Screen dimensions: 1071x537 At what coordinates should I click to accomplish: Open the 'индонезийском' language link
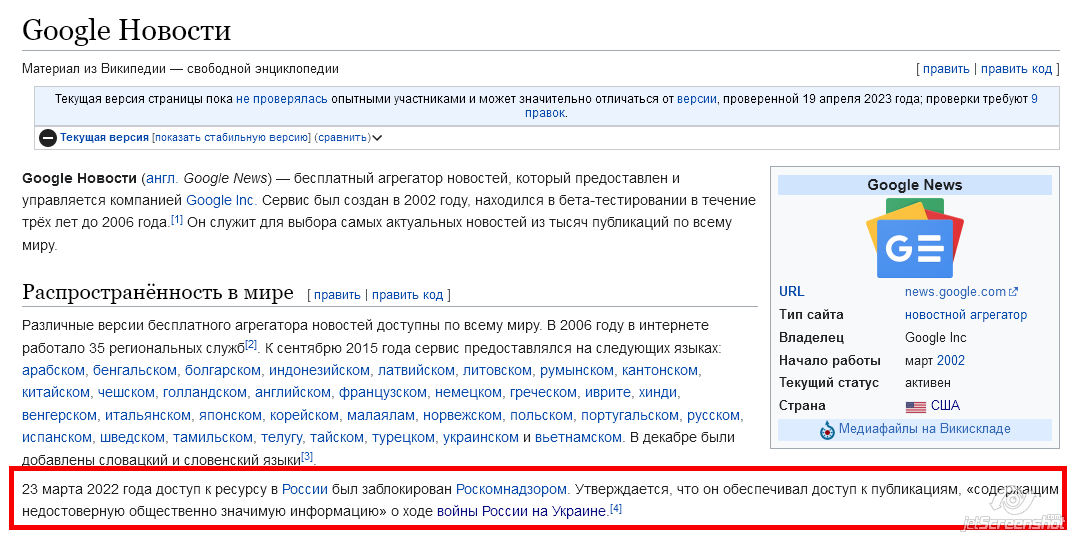(x=319, y=371)
